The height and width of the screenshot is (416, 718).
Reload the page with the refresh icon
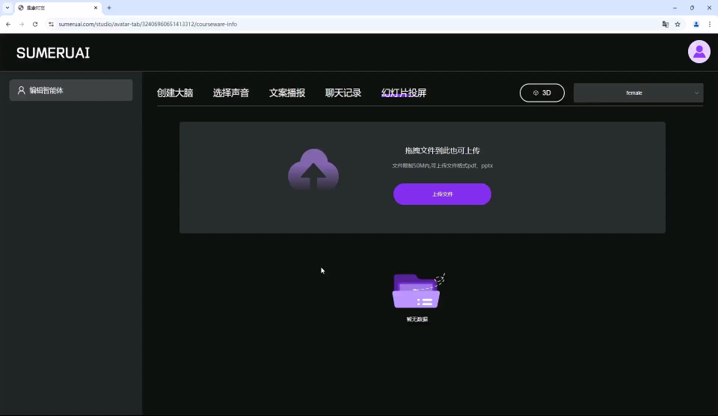35,24
